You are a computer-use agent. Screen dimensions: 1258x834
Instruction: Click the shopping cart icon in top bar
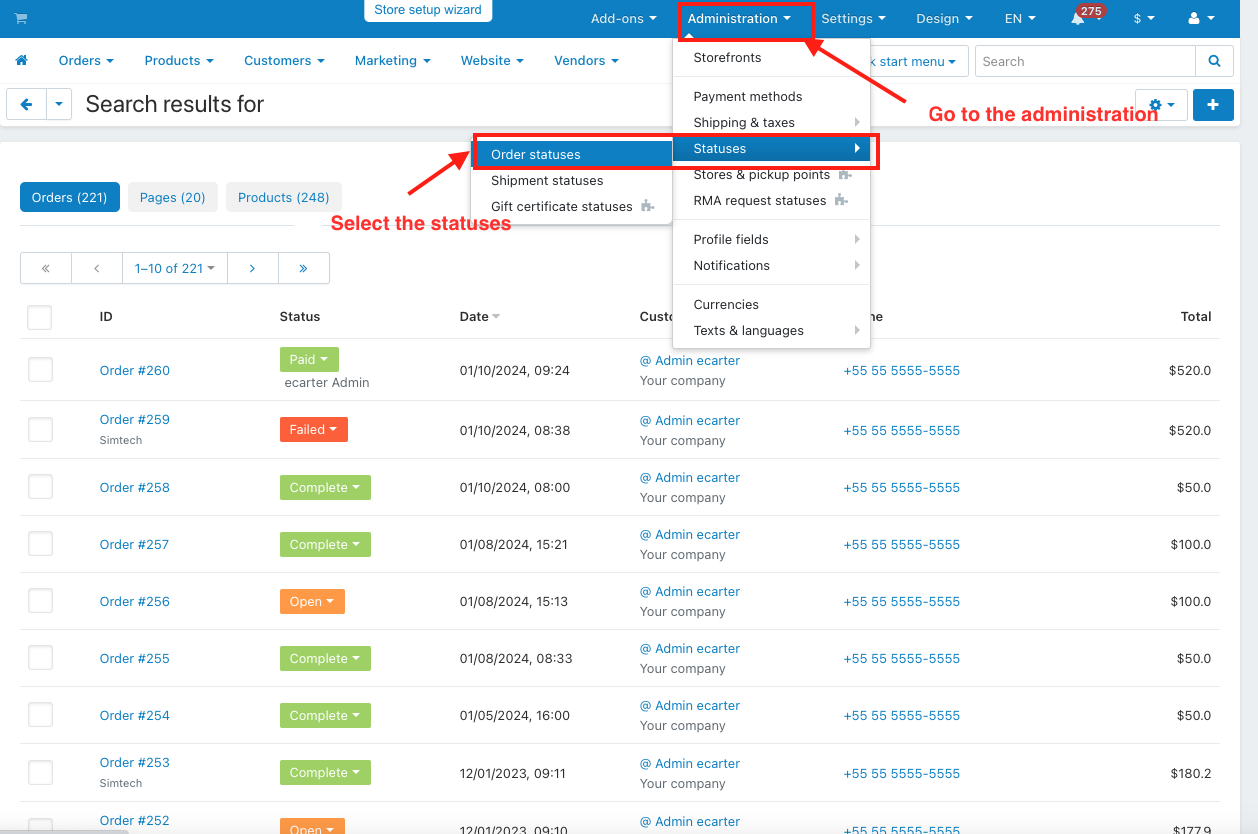(21, 19)
